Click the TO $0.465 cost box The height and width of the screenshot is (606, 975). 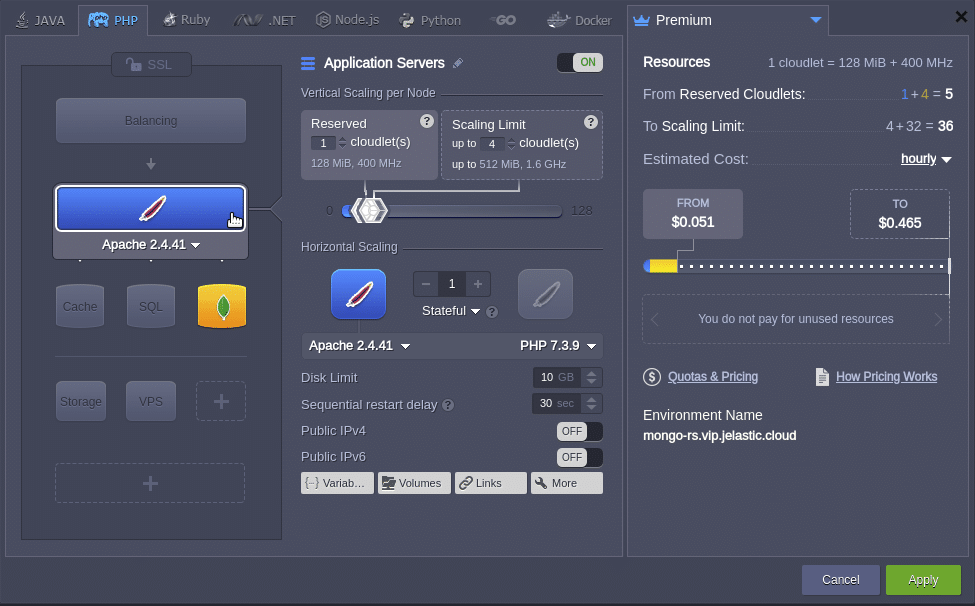(x=900, y=214)
